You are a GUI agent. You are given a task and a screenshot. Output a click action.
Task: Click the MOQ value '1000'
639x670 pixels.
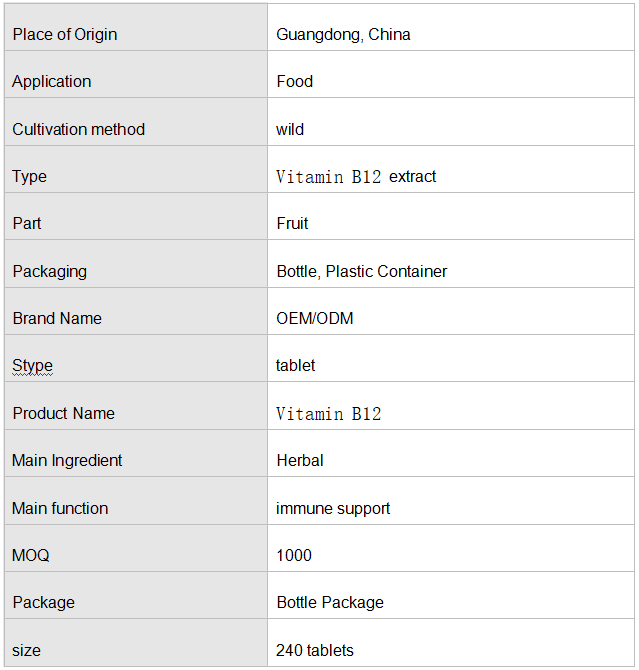point(294,555)
